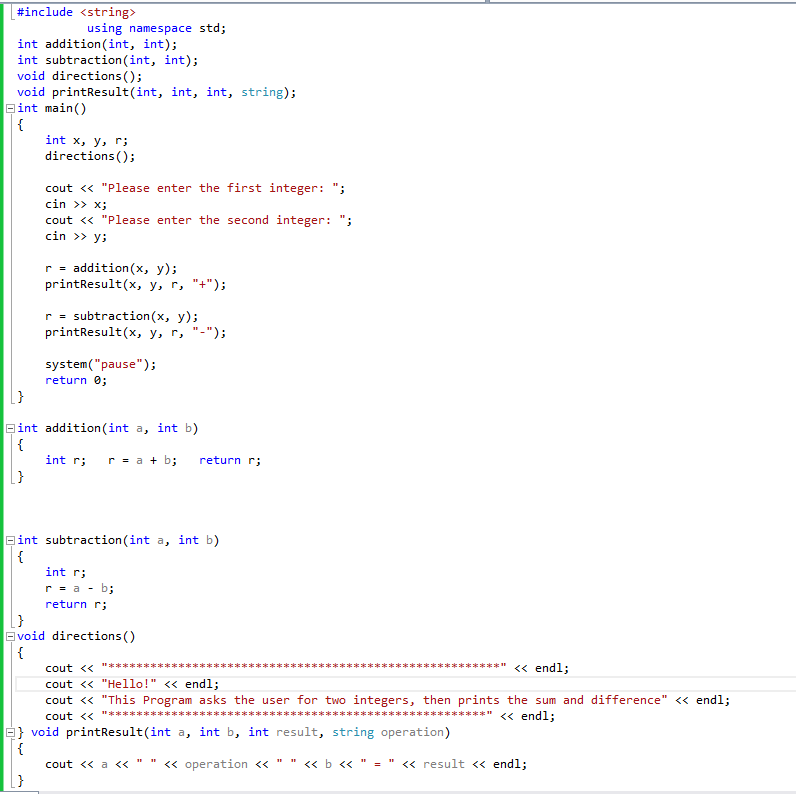Click the #include <string> line
Viewport: 796px width, 794px height.
76,12
